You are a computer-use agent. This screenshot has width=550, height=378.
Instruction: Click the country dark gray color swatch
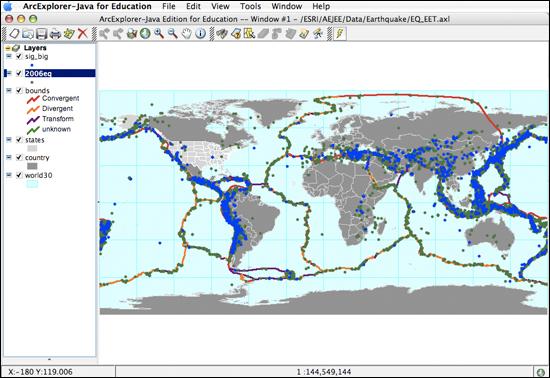[x=32, y=166]
